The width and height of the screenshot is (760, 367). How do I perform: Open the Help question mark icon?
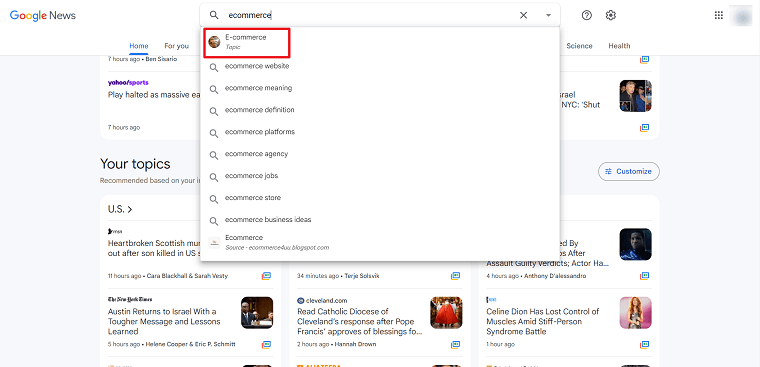586,15
